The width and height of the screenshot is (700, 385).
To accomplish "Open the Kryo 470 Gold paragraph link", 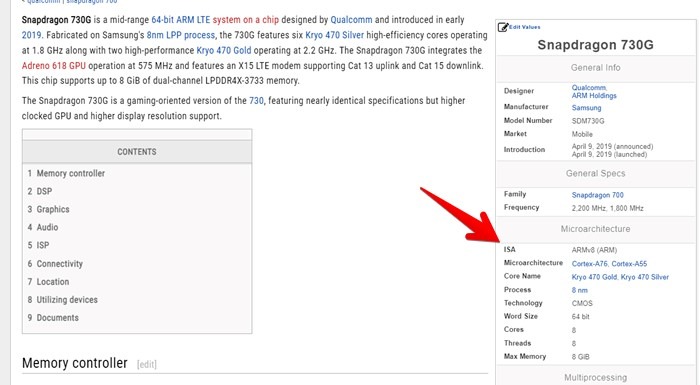I will tap(224, 50).
